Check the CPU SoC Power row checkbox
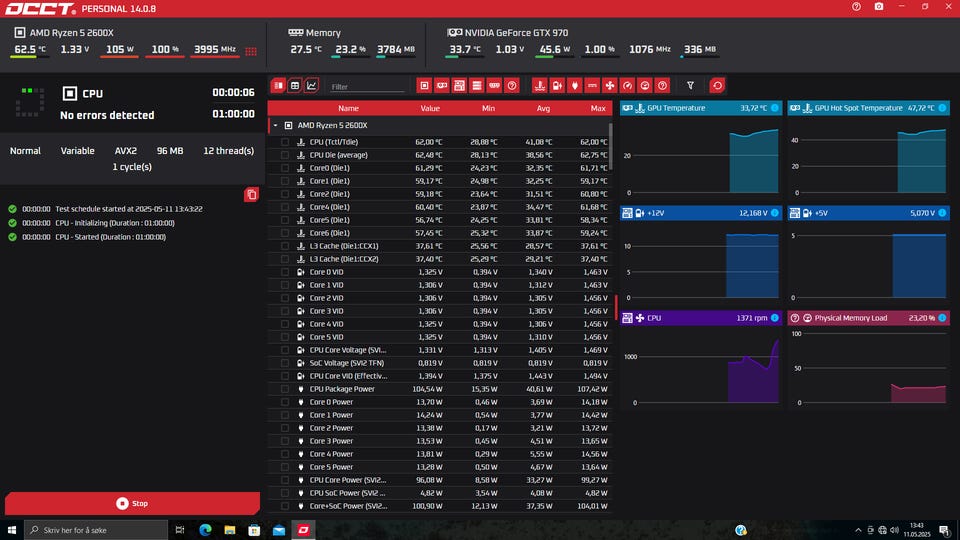 point(285,493)
